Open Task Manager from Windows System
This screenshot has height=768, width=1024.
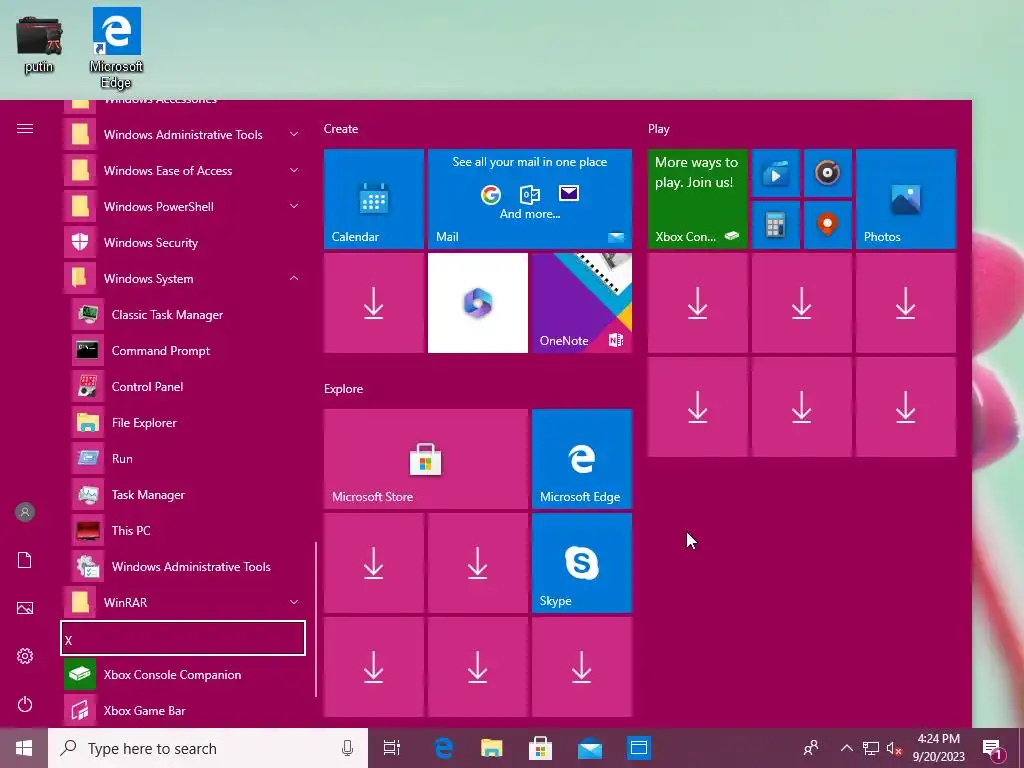pos(188,494)
